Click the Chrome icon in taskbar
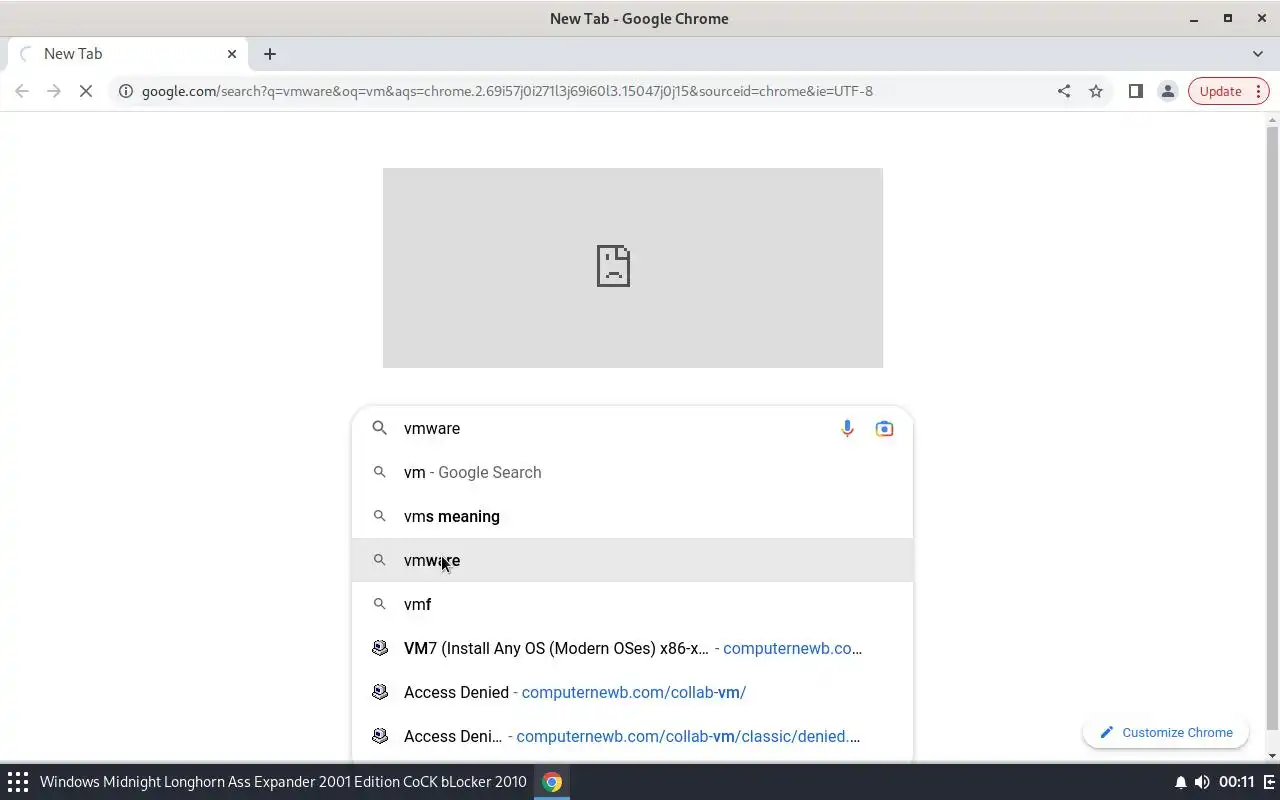The height and width of the screenshot is (800, 1280). click(552, 782)
